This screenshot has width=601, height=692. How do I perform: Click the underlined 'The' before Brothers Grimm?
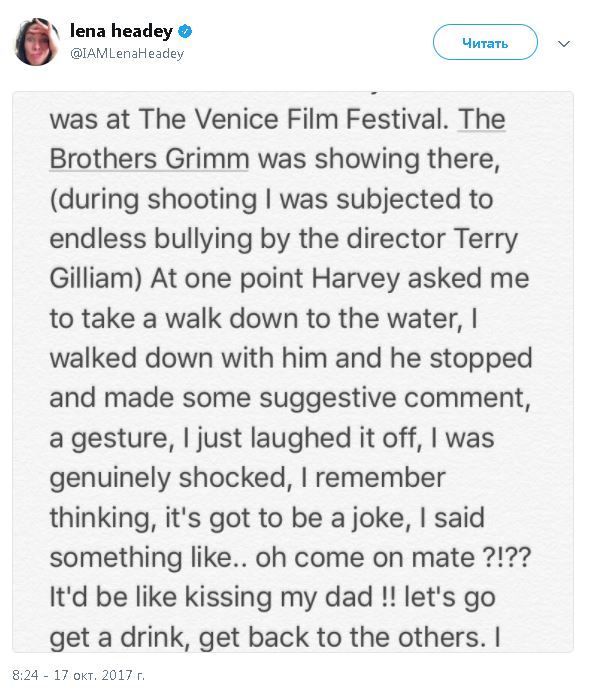(x=481, y=121)
